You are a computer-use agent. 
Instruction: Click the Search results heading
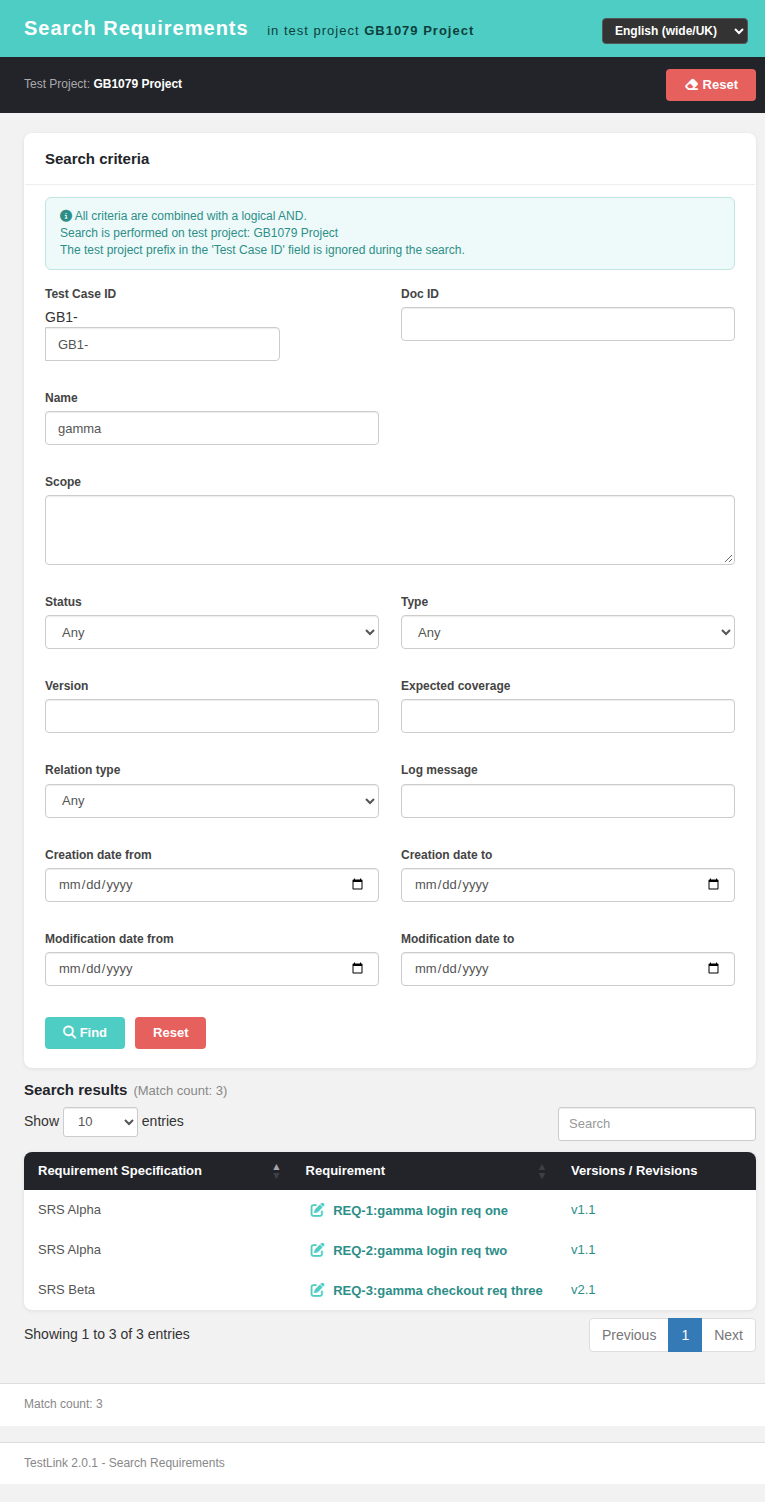[x=76, y=1090]
